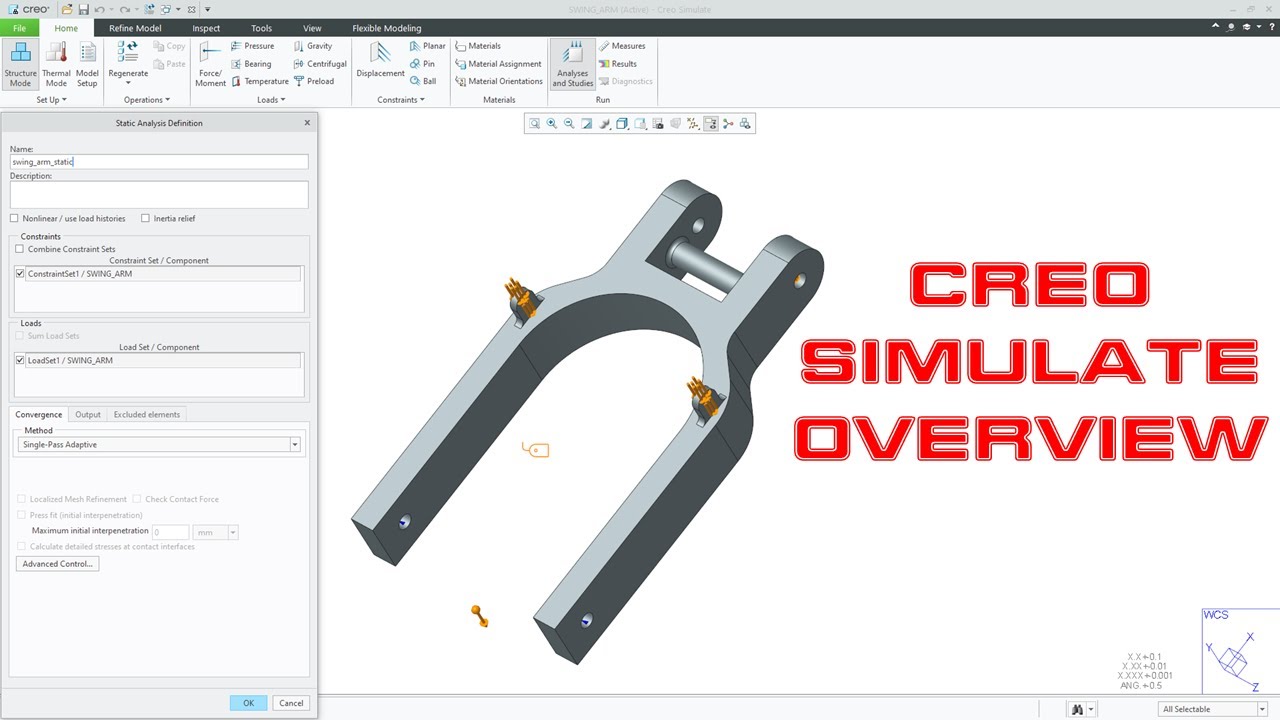This screenshot has width=1280, height=720.
Task: Add a Centrifugal load
Action: tap(320, 64)
